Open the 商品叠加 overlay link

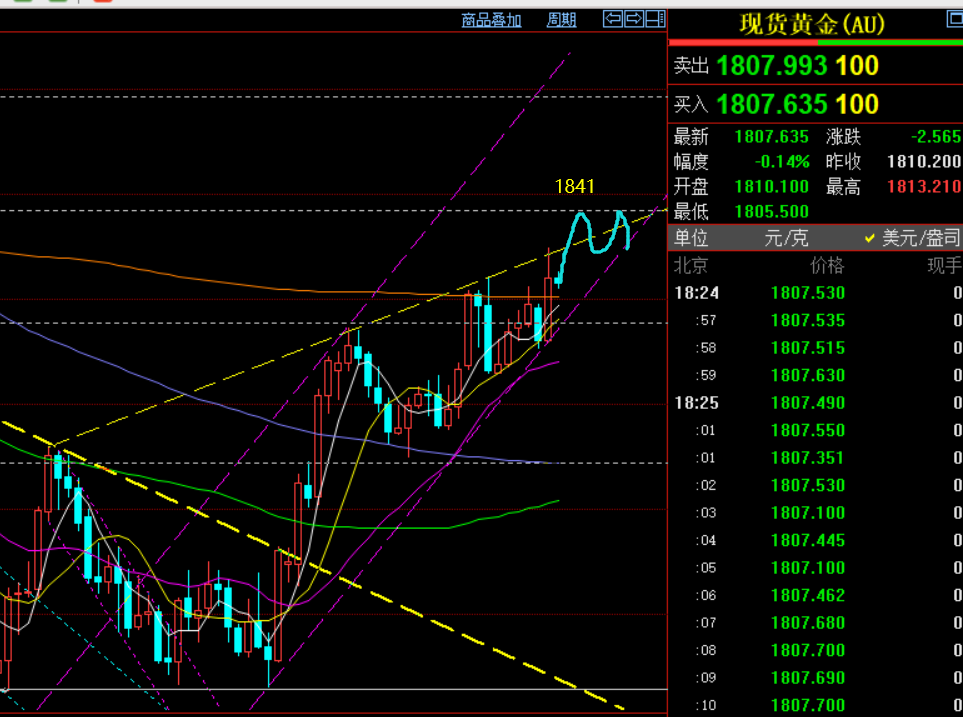(491, 20)
